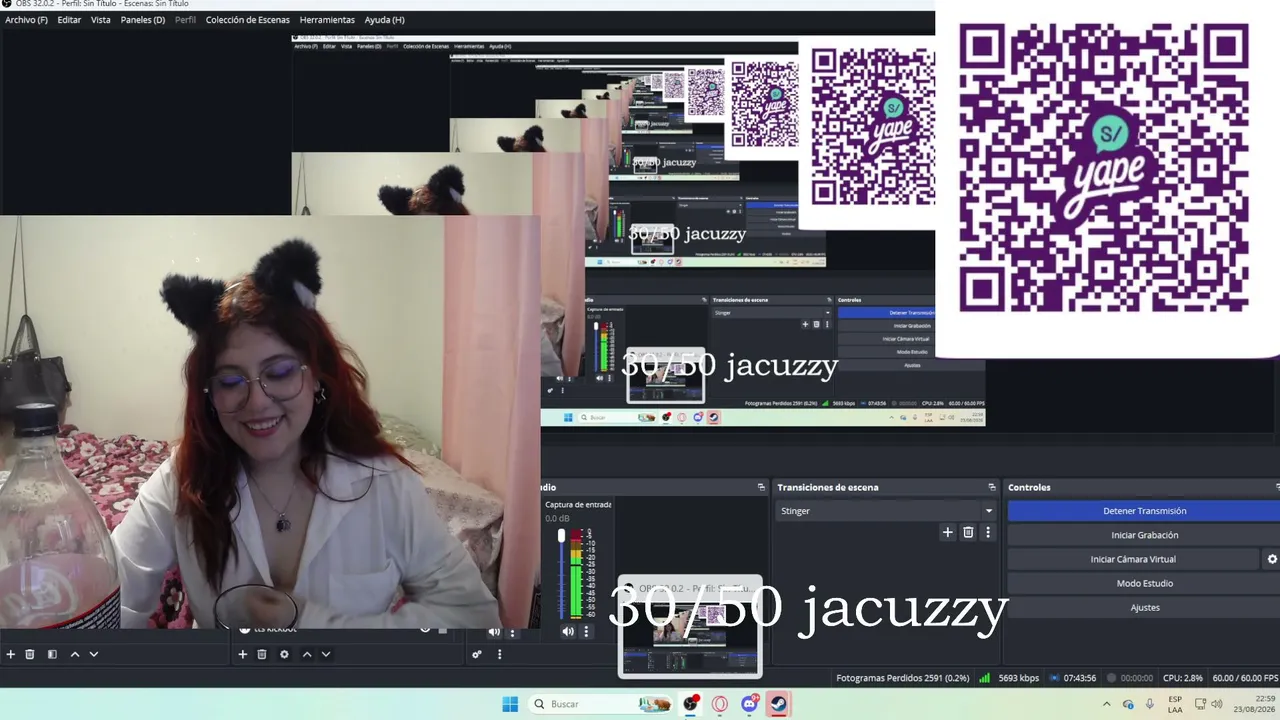Mute the Captura de entrada audio
The image size is (1280, 720).
click(x=568, y=632)
